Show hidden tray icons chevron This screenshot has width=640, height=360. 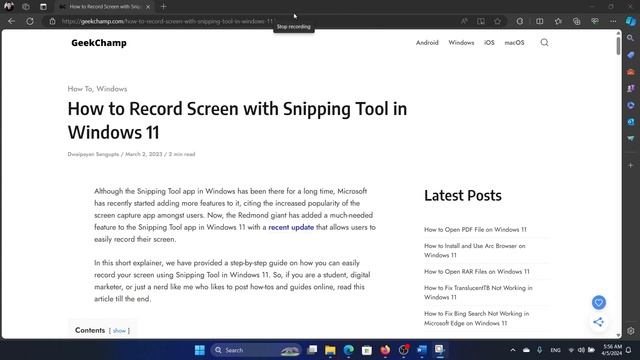(x=513, y=350)
